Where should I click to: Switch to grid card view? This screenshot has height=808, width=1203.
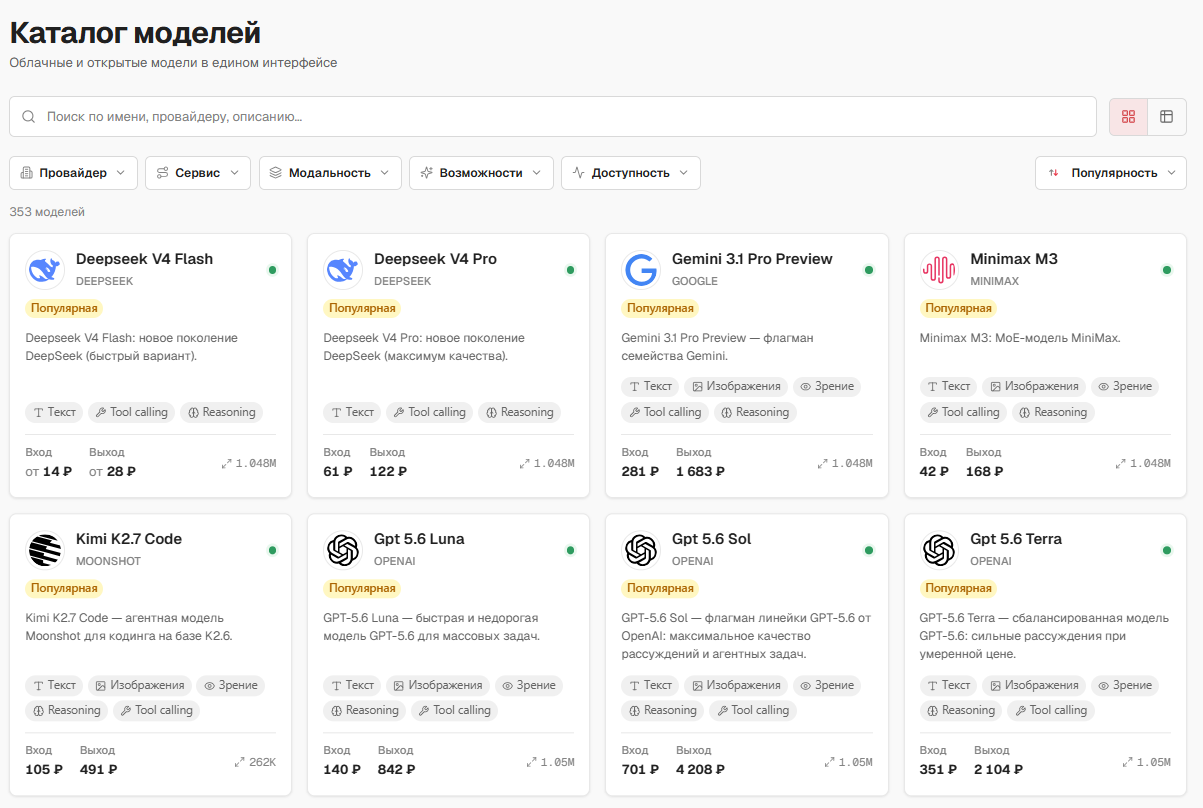click(x=1128, y=117)
